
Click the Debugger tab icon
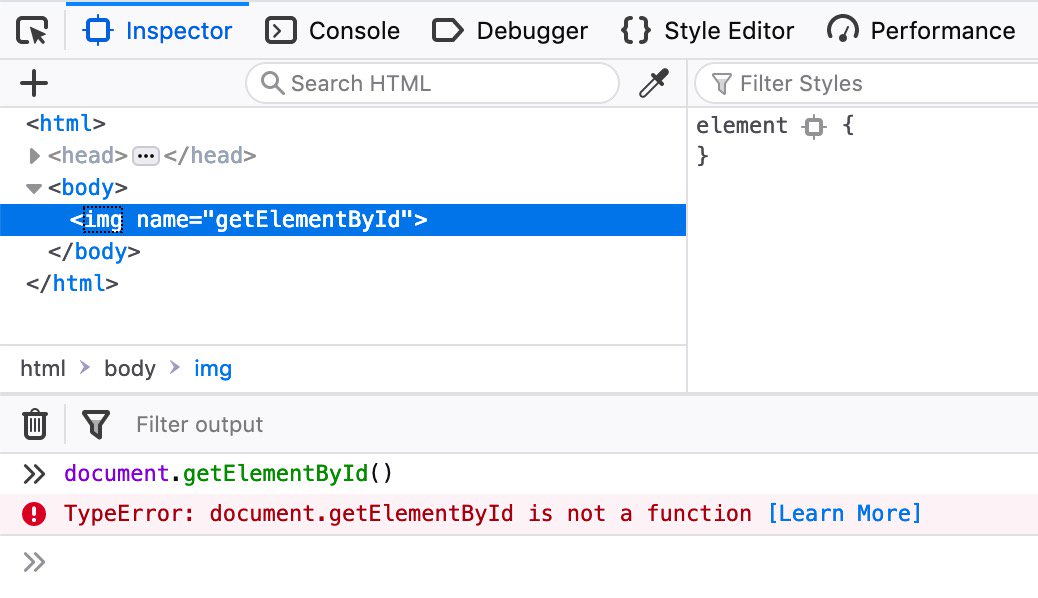(447, 30)
